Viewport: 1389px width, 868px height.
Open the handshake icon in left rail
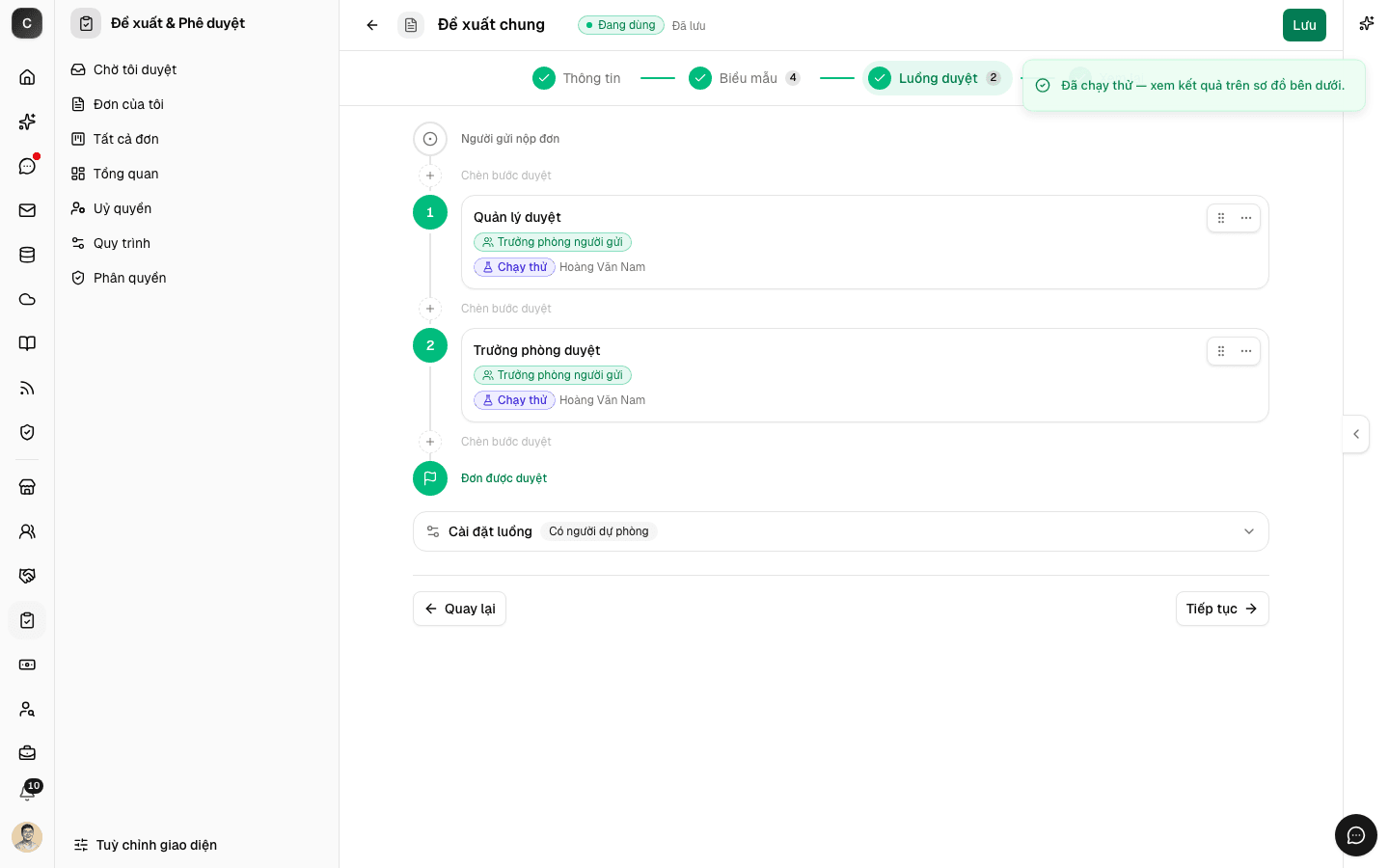pos(27,576)
